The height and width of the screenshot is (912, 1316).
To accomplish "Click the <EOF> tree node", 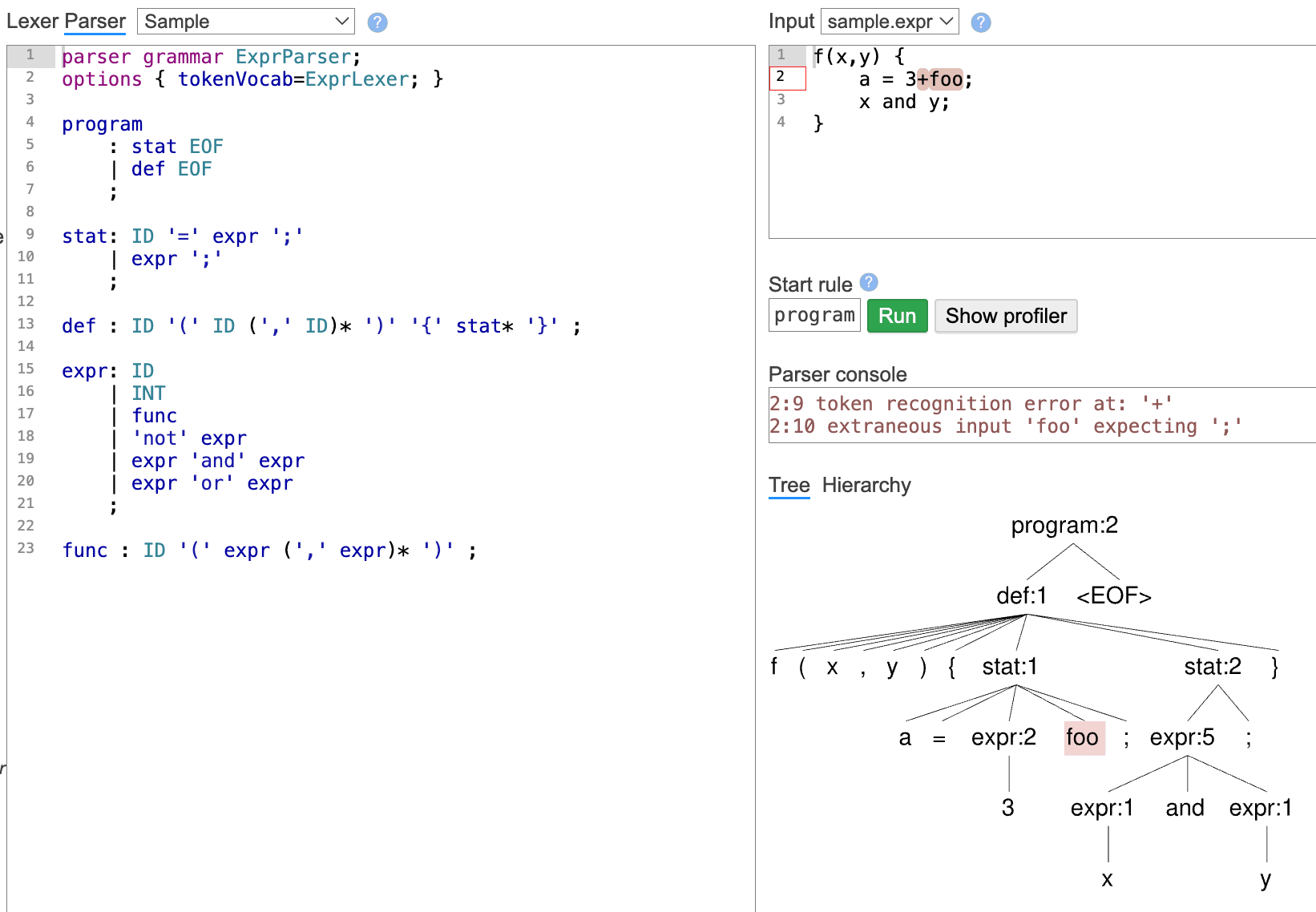I will pyautogui.click(x=1114, y=596).
